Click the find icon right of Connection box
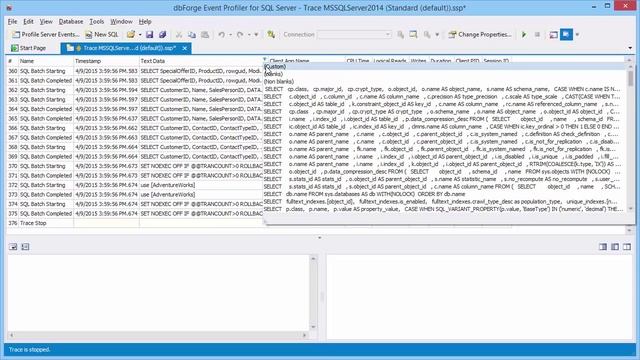The image size is (640, 360). tap(400, 35)
